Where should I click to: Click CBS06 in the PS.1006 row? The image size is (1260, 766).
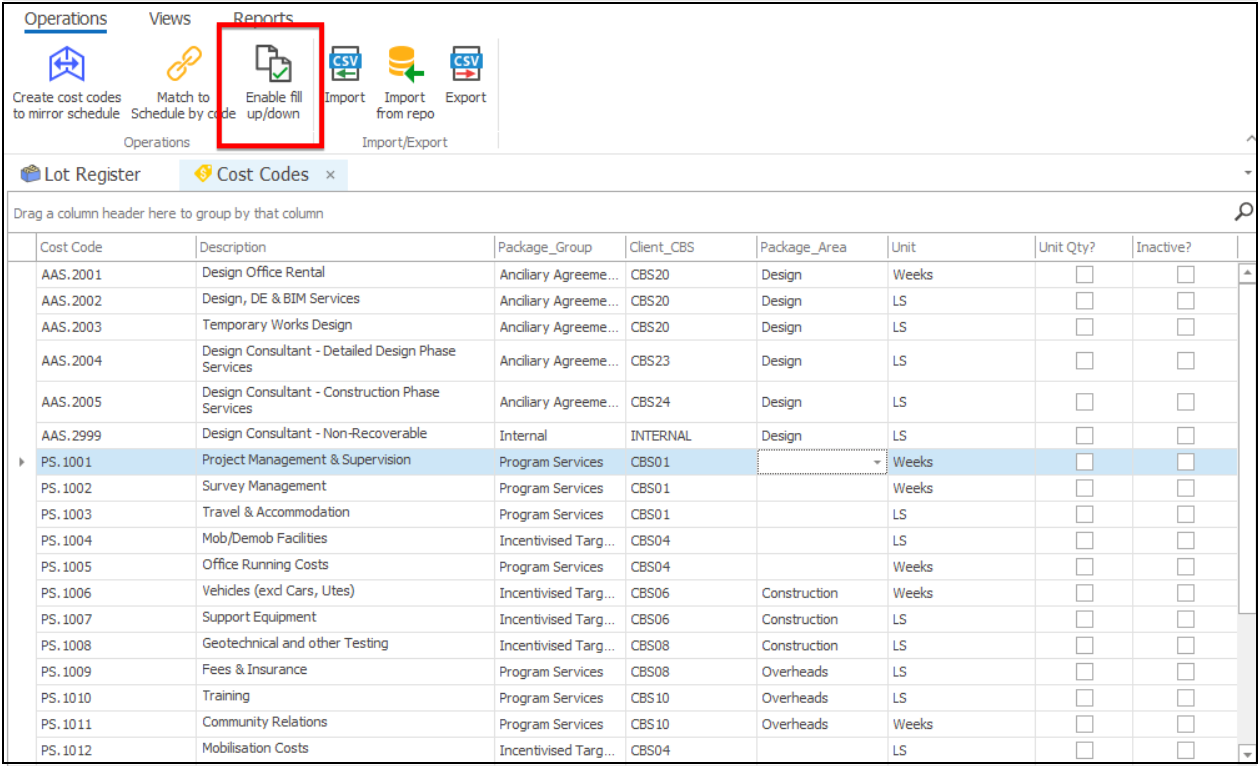690,593
